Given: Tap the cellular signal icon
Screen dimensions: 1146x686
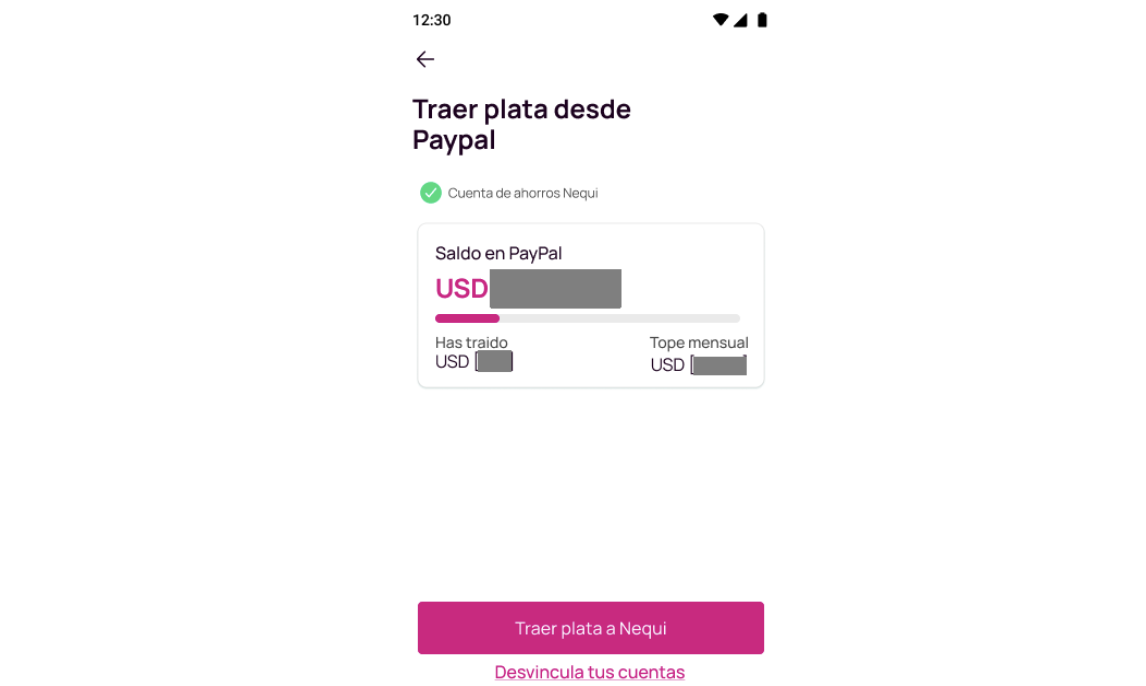Looking at the screenshot, I should 741,20.
